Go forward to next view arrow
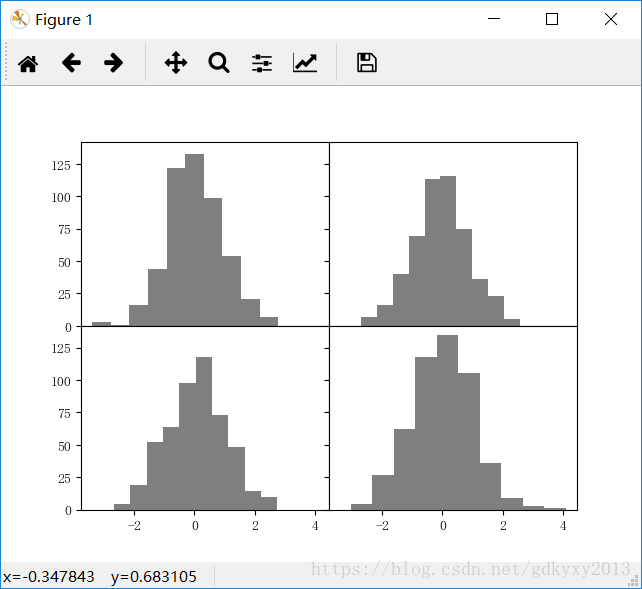642x589 pixels. pyautogui.click(x=113, y=63)
